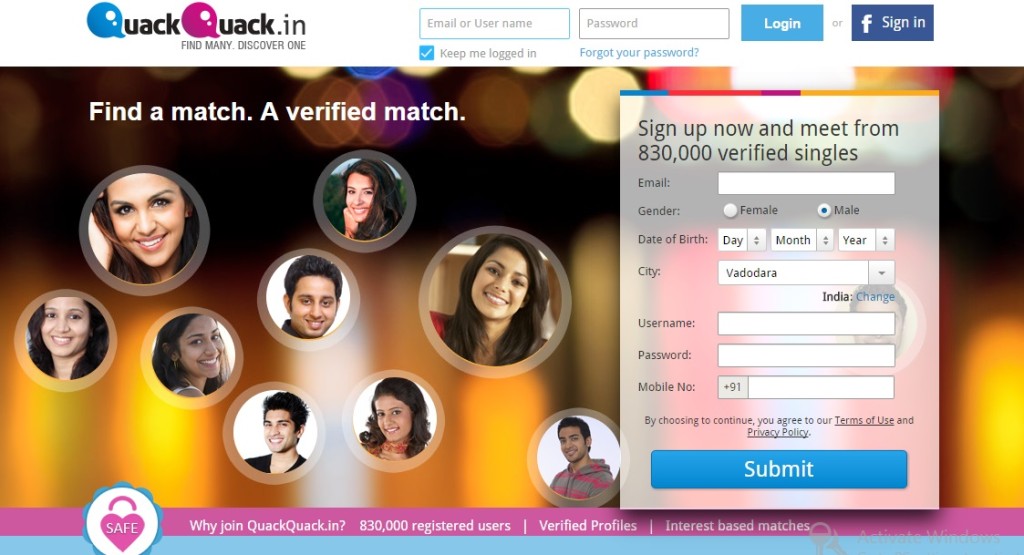The width and height of the screenshot is (1024, 555).
Task: Click the pink SAFE heart lock badge
Action: tap(122, 521)
